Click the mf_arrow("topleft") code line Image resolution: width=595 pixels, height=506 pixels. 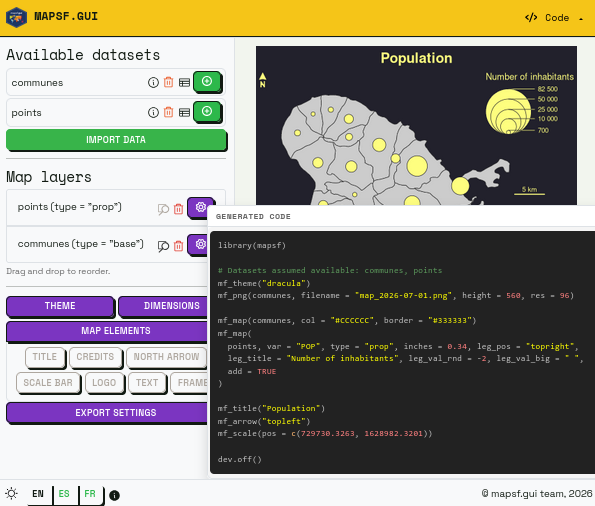point(264,421)
